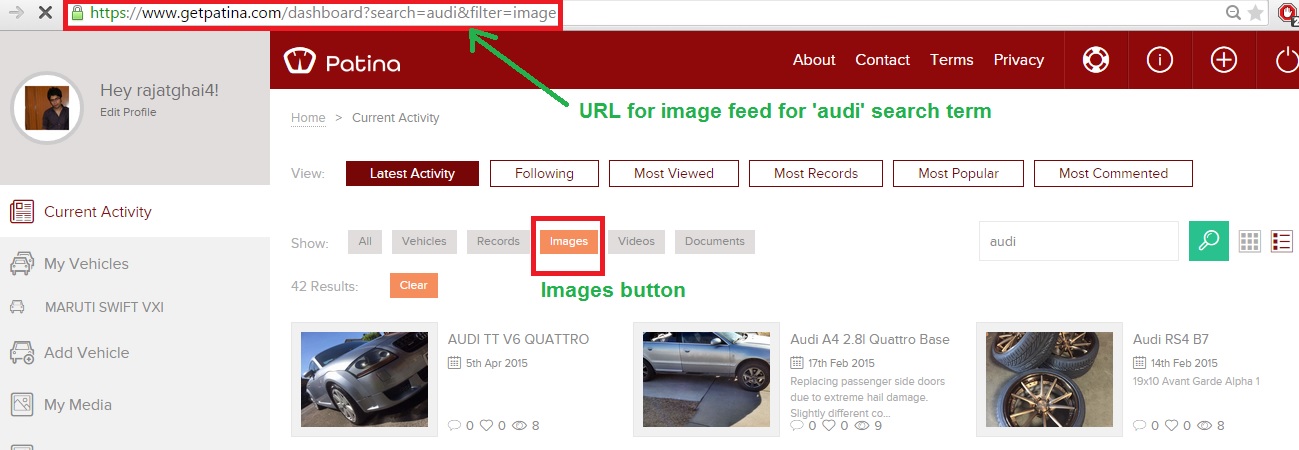Open Audi RS4 B7 wheels thumbnail
This screenshot has height=450, width=1299.
[x=1049, y=380]
